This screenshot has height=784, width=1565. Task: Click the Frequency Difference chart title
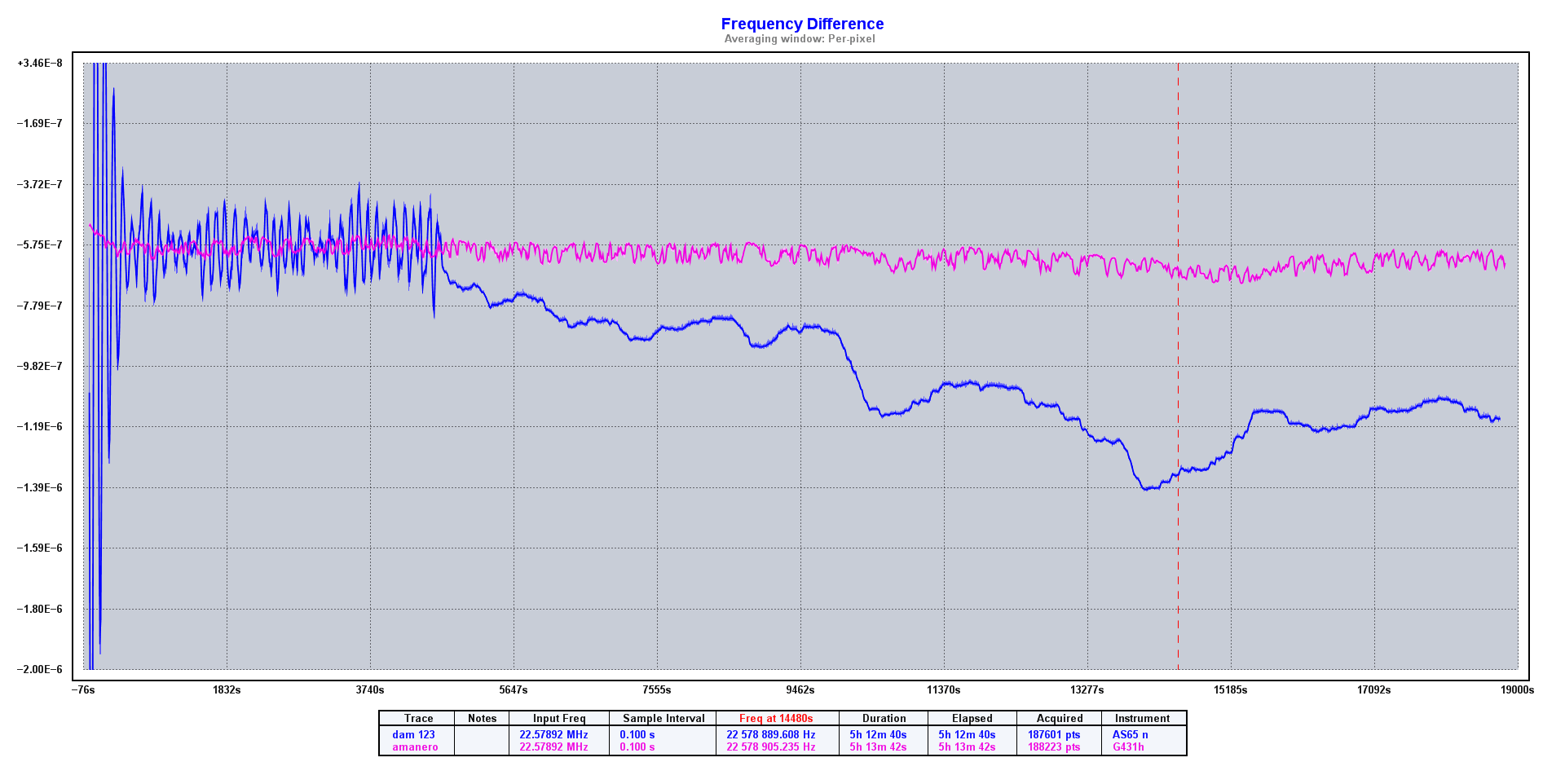tap(802, 24)
